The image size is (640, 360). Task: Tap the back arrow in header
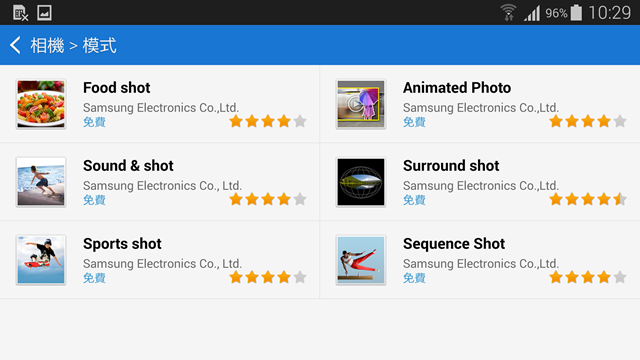click(x=16, y=45)
